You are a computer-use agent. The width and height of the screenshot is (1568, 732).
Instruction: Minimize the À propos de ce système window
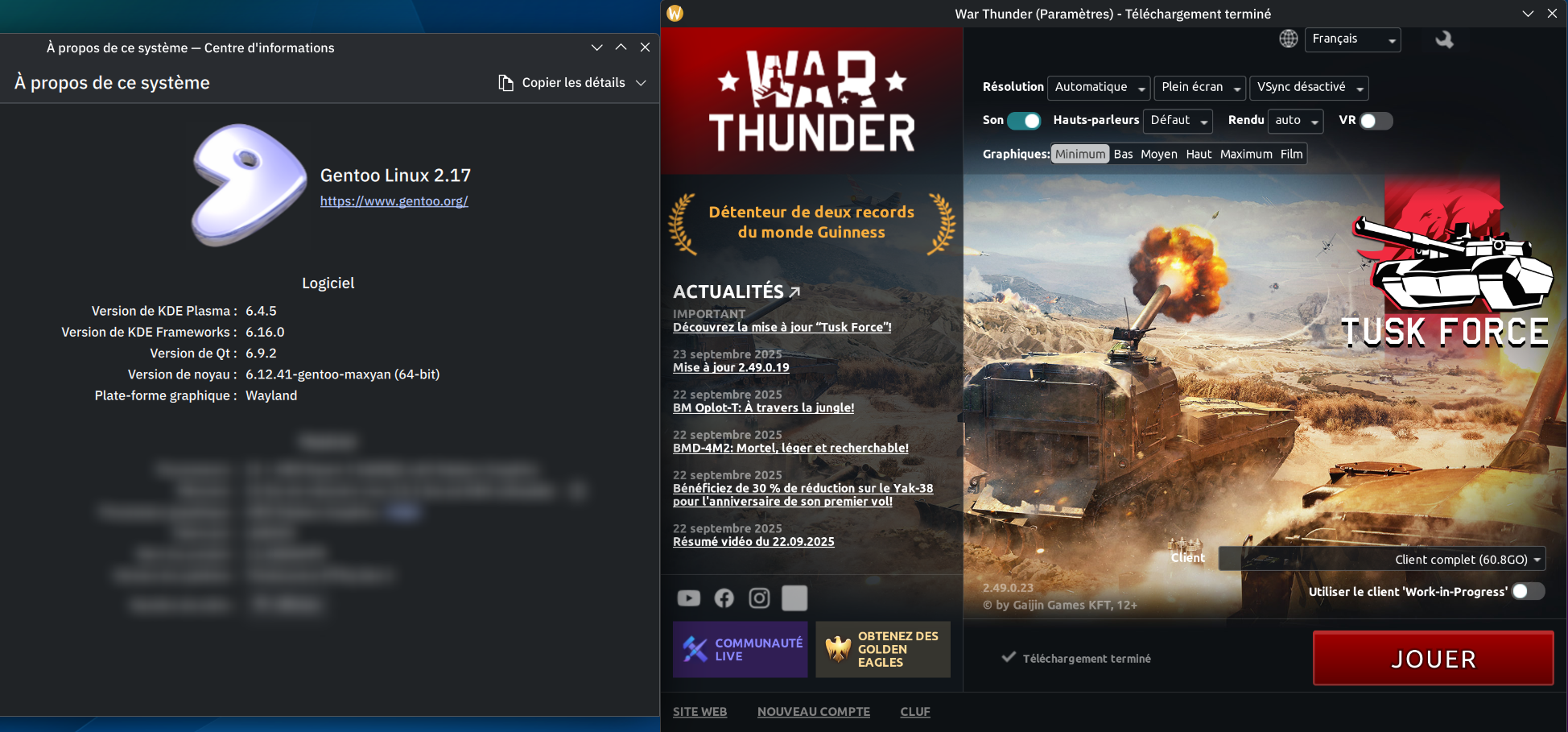pyautogui.click(x=596, y=48)
